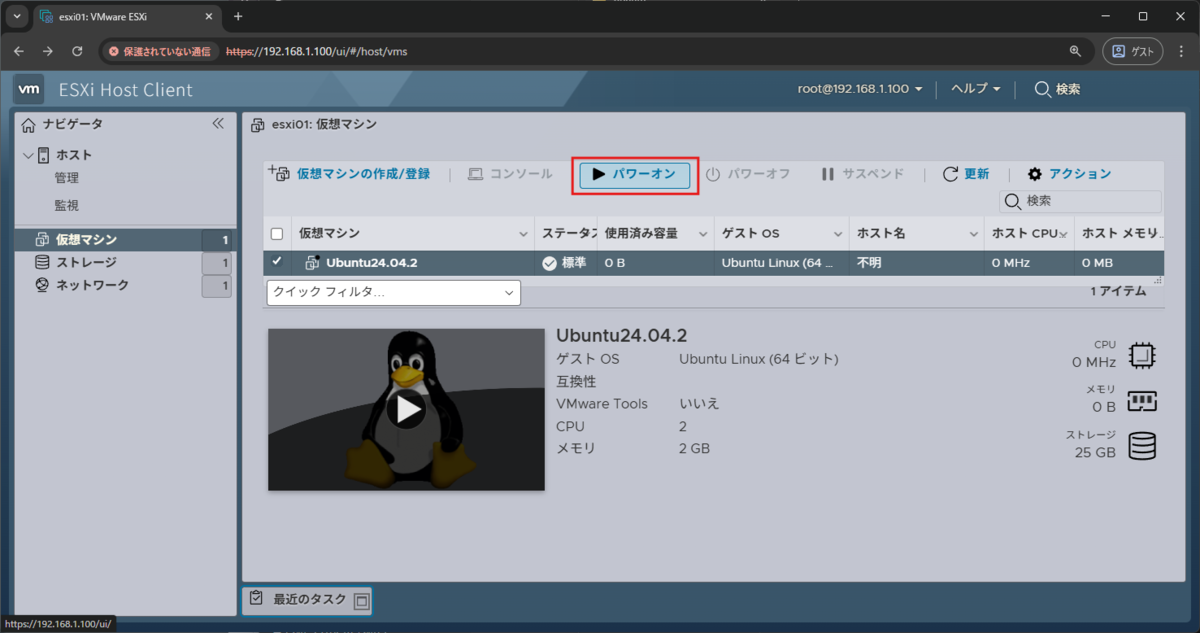Open the Host CPU column header dropdown
1200x633 pixels.
[1063, 234]
